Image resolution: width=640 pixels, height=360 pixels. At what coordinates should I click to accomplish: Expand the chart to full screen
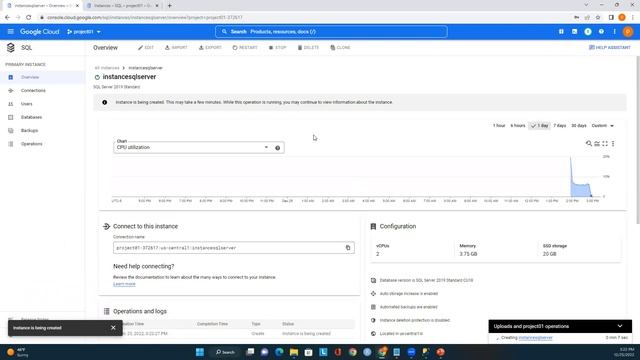click(605, 144)
